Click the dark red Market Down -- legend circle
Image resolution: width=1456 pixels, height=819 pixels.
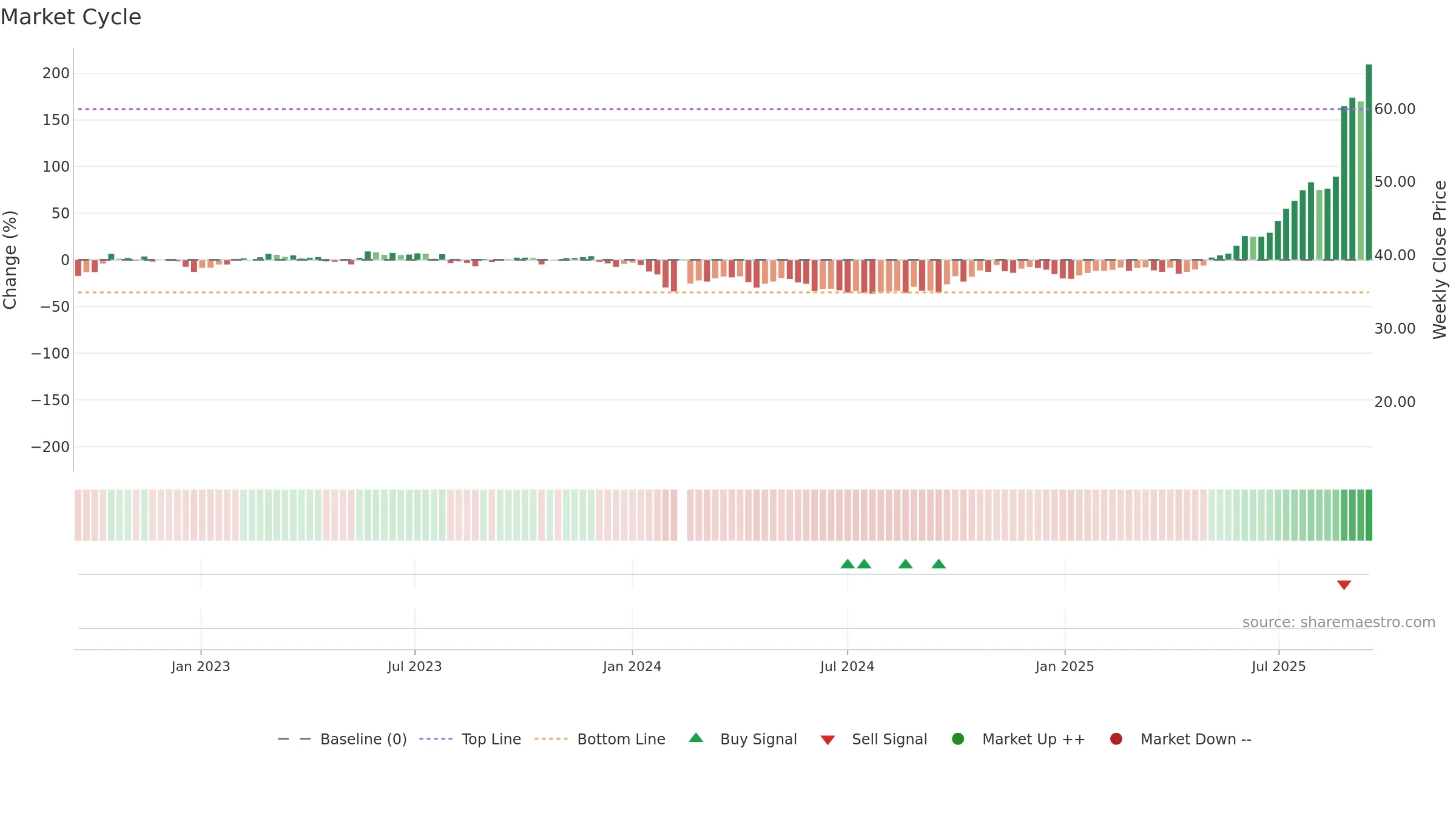pos(1116,739)
